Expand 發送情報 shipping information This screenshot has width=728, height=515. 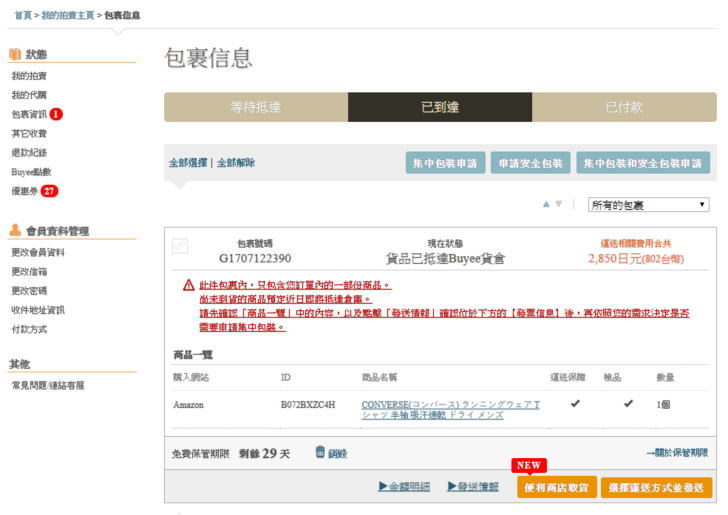471,487
